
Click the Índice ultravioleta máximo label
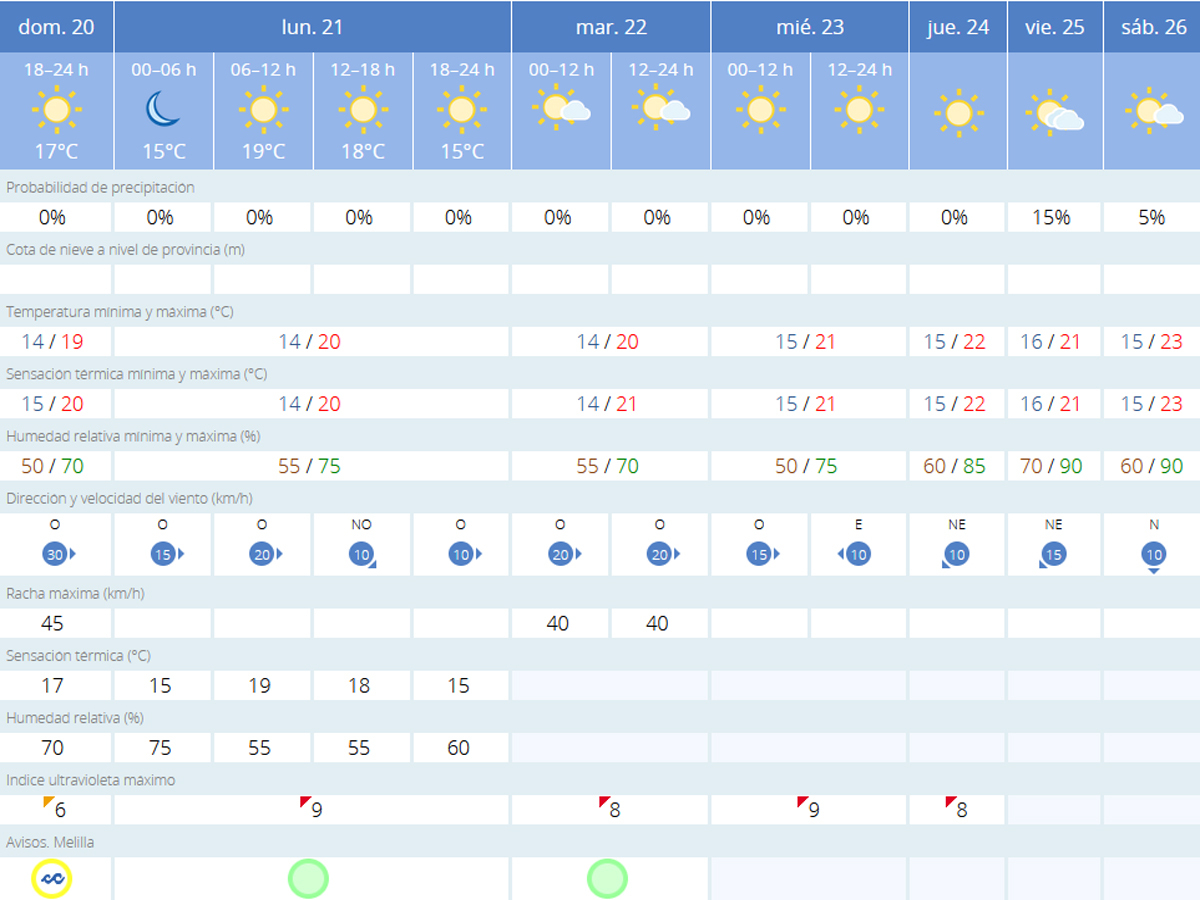[x=91, y=780]
